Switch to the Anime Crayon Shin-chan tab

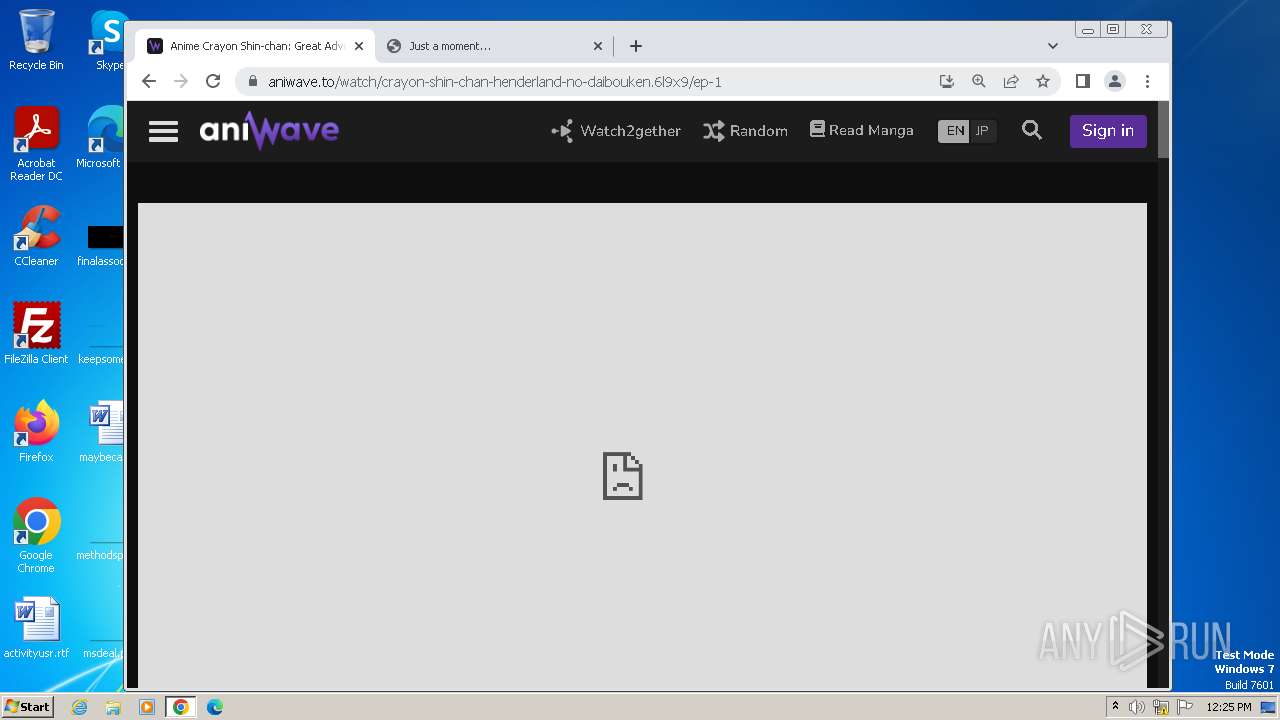pos(255,46)
